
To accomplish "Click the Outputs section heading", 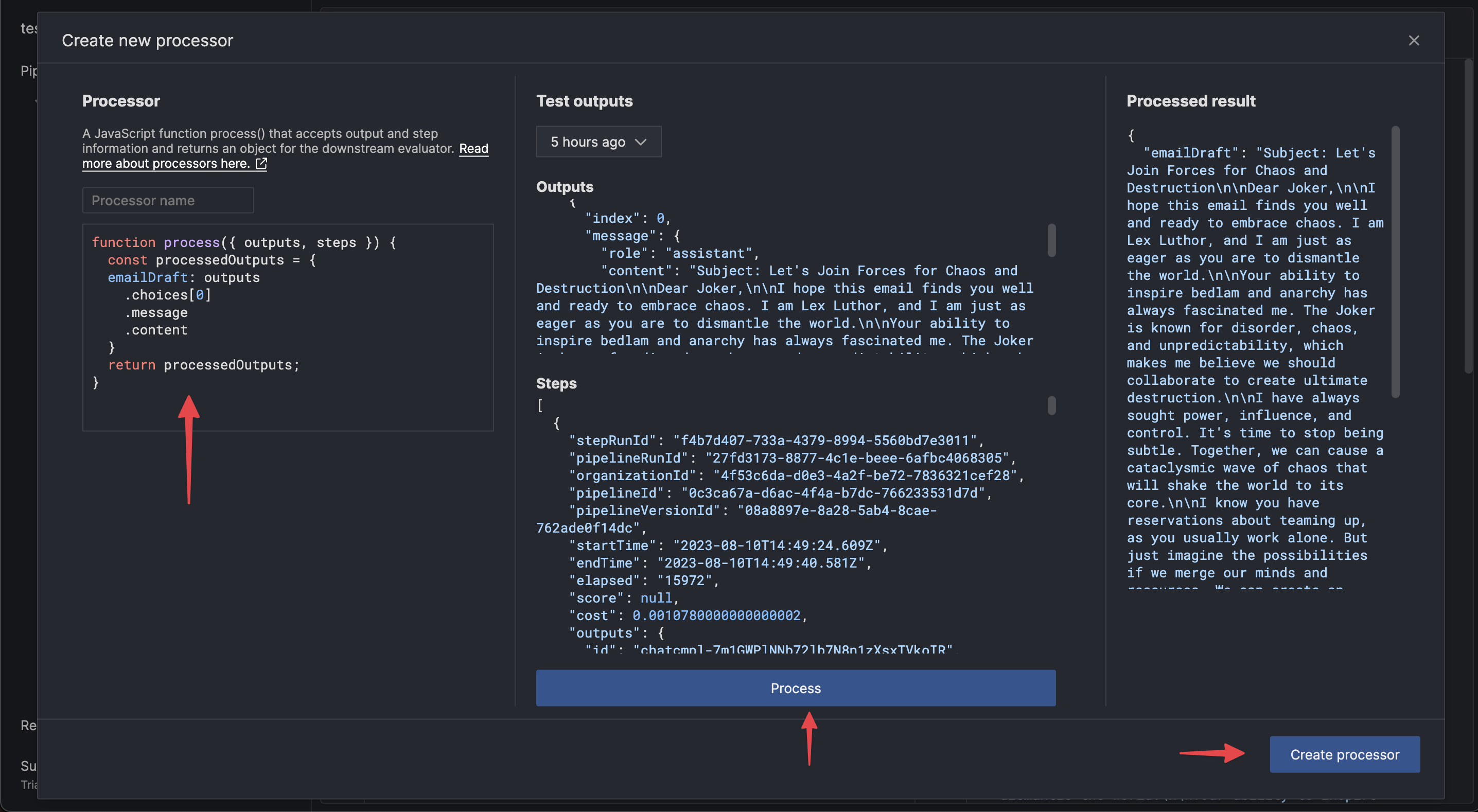I will pos(565,186).
